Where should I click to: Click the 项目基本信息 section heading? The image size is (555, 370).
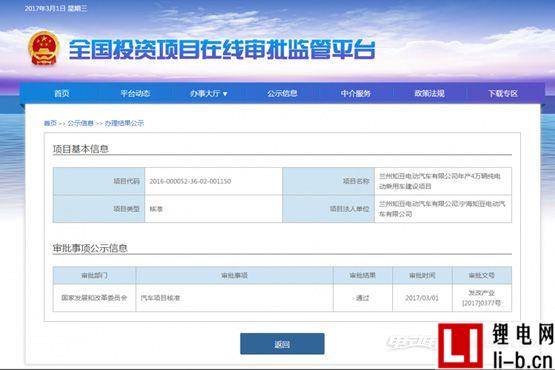click(81, 149)
